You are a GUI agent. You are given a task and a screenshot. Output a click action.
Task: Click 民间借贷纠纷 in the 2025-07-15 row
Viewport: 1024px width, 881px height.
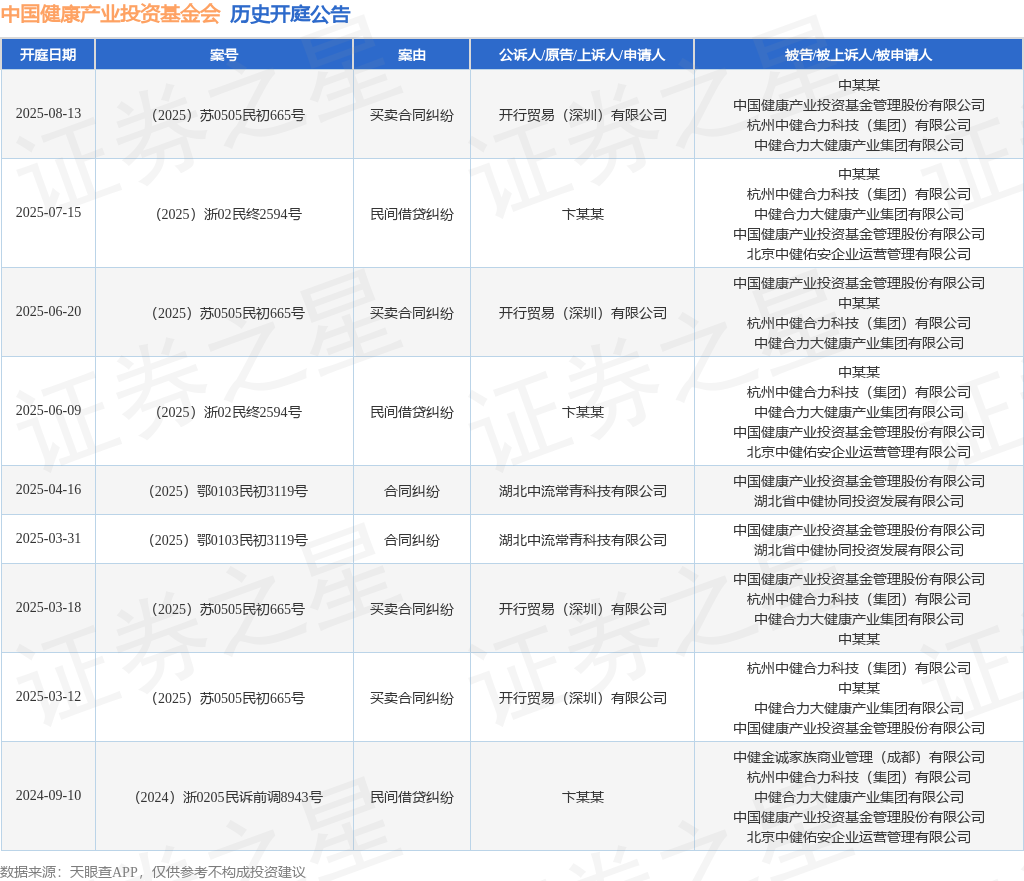(x=411, y=214)
